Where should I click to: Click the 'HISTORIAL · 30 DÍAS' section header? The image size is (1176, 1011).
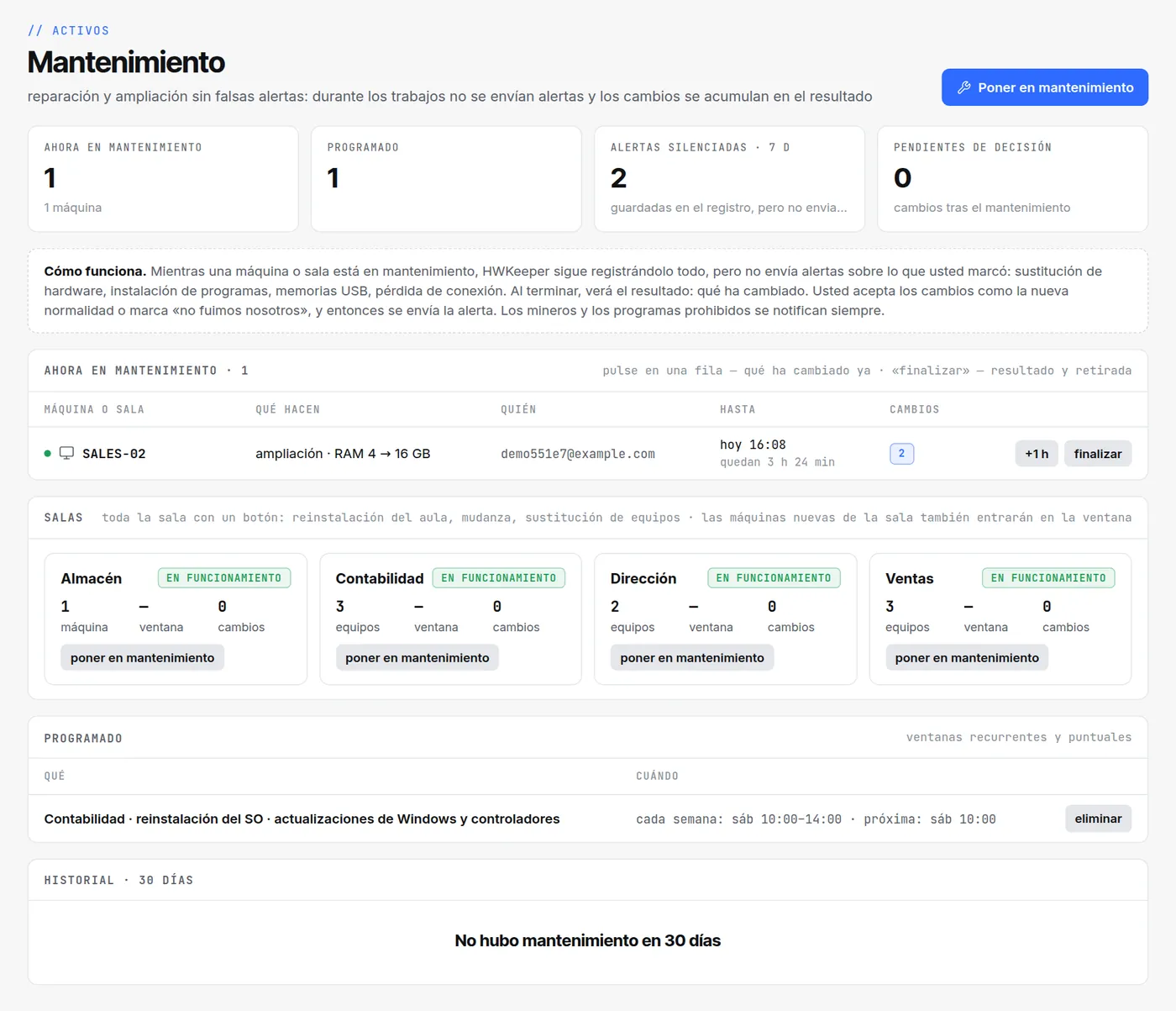[x=118, y=880]
